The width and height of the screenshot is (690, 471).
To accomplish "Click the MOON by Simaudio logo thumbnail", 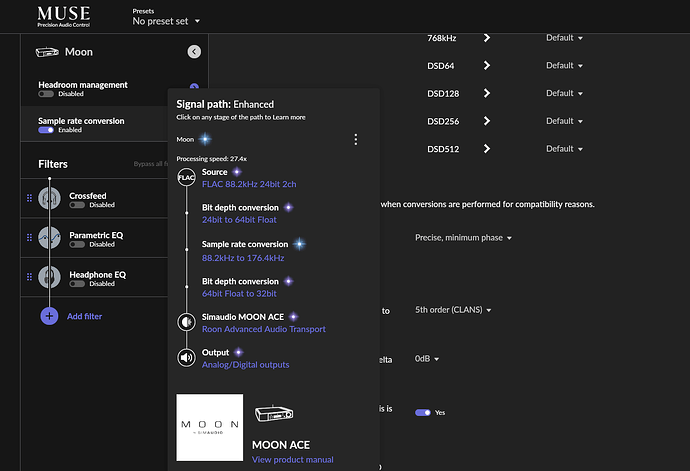I will (x=209, y=427).
